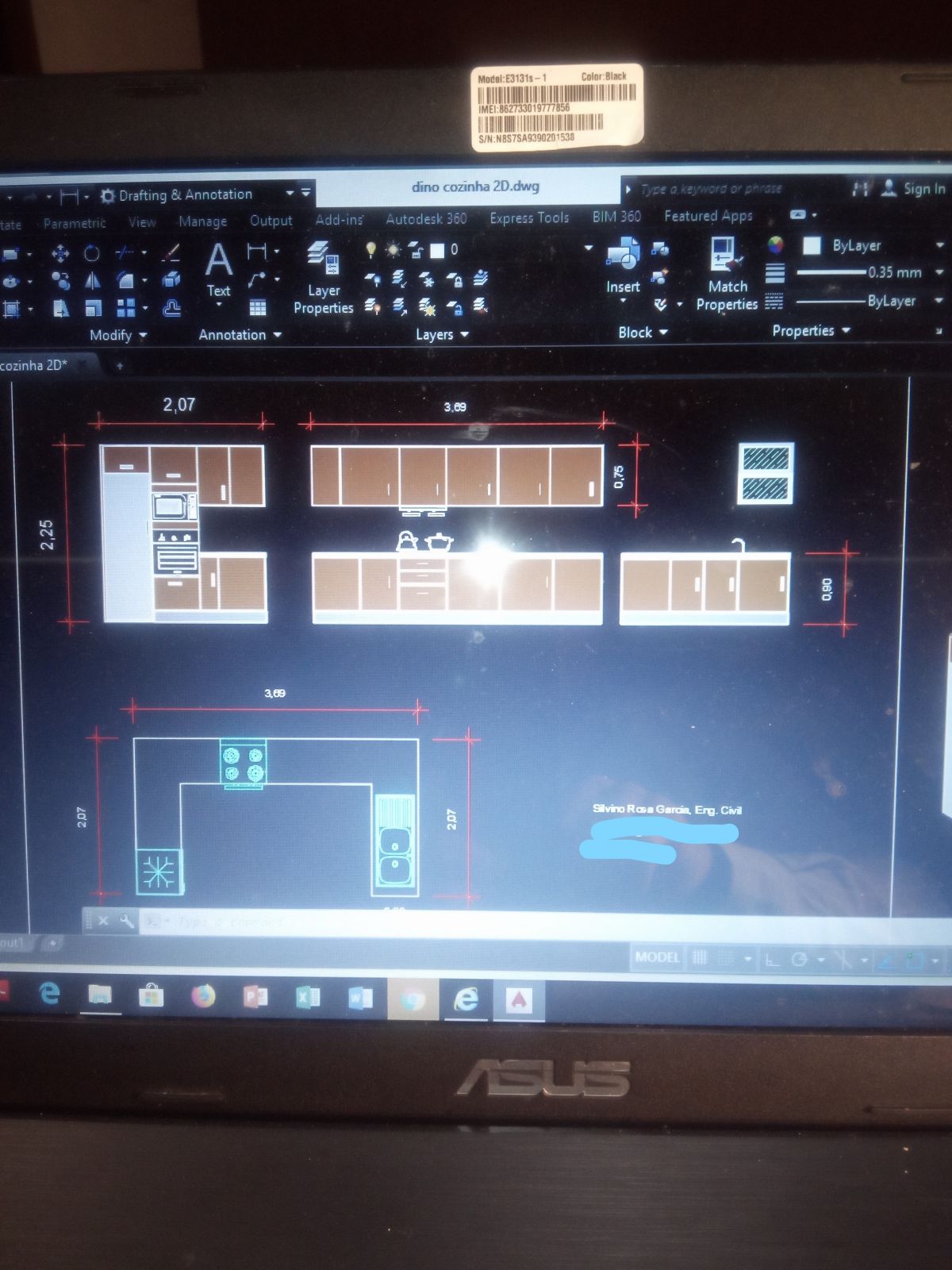Toggle layer on/off lightbulb icon
Image resolution: width=952 pixels, height=1270 pixels.
(x=370, y=250)
